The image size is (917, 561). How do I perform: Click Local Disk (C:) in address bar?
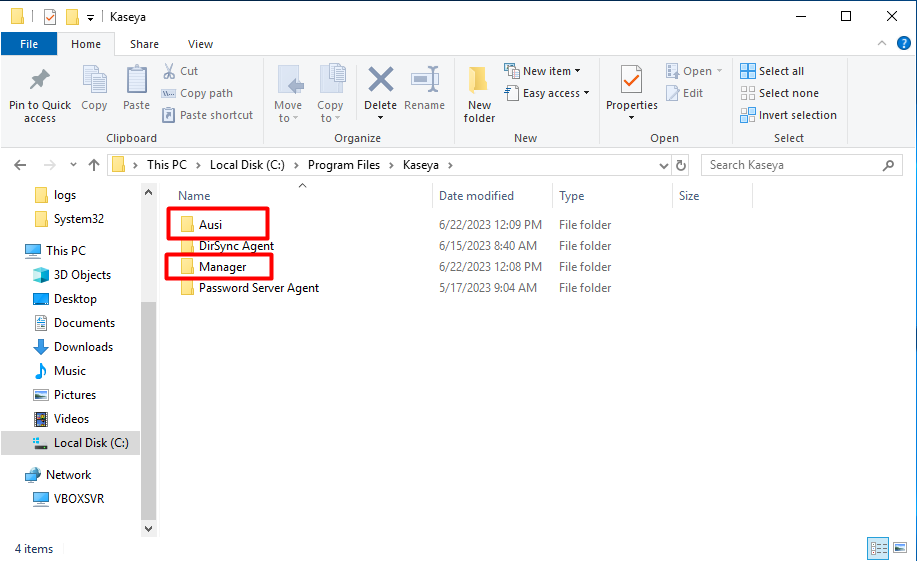click(x=247, y=165)
